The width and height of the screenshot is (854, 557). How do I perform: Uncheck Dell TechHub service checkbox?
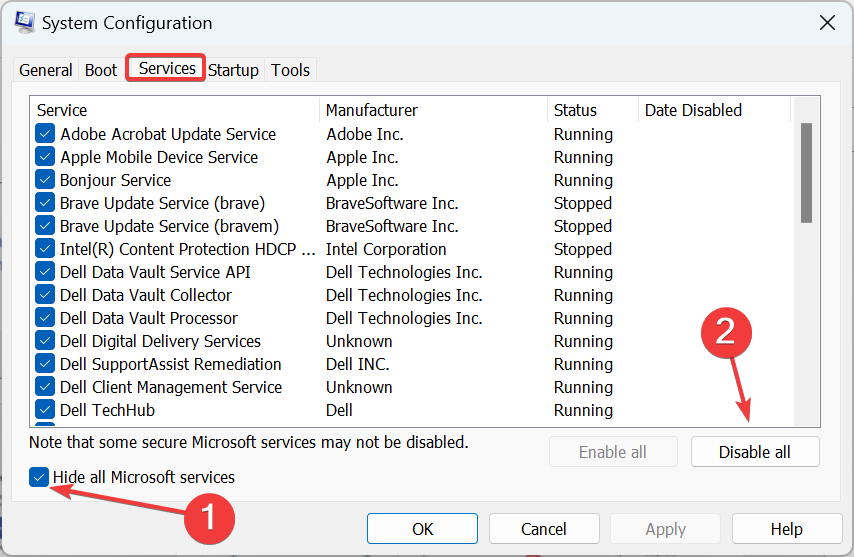coord(45,410)
